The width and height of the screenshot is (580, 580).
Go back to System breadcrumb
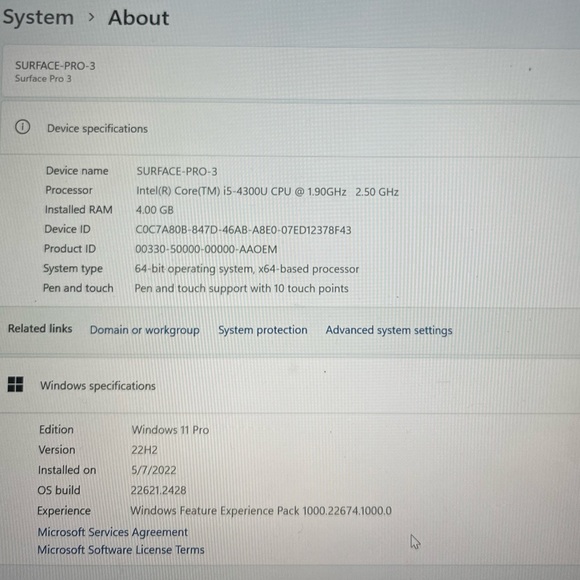38,17
